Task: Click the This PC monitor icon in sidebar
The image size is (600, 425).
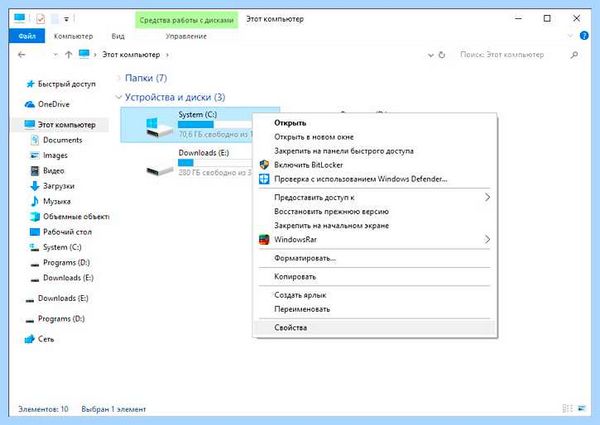Action: click(29, 125)
